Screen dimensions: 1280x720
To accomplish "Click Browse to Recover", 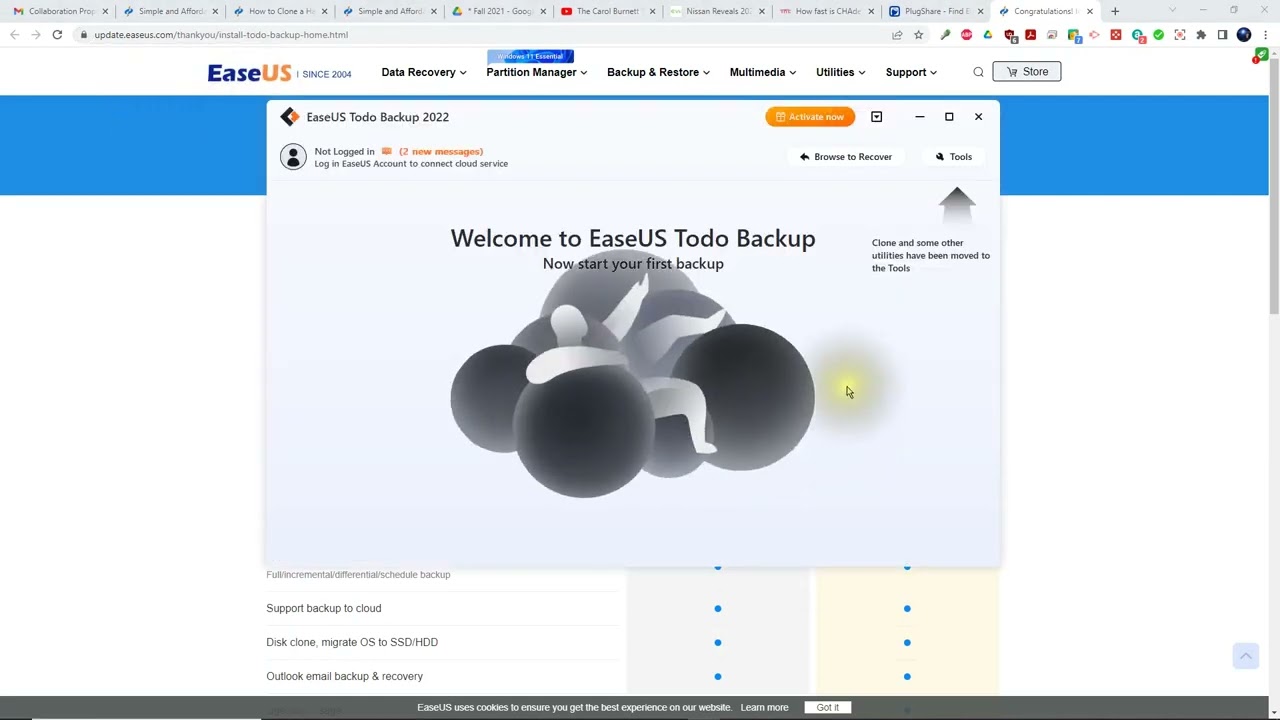I will coord(845,157).
